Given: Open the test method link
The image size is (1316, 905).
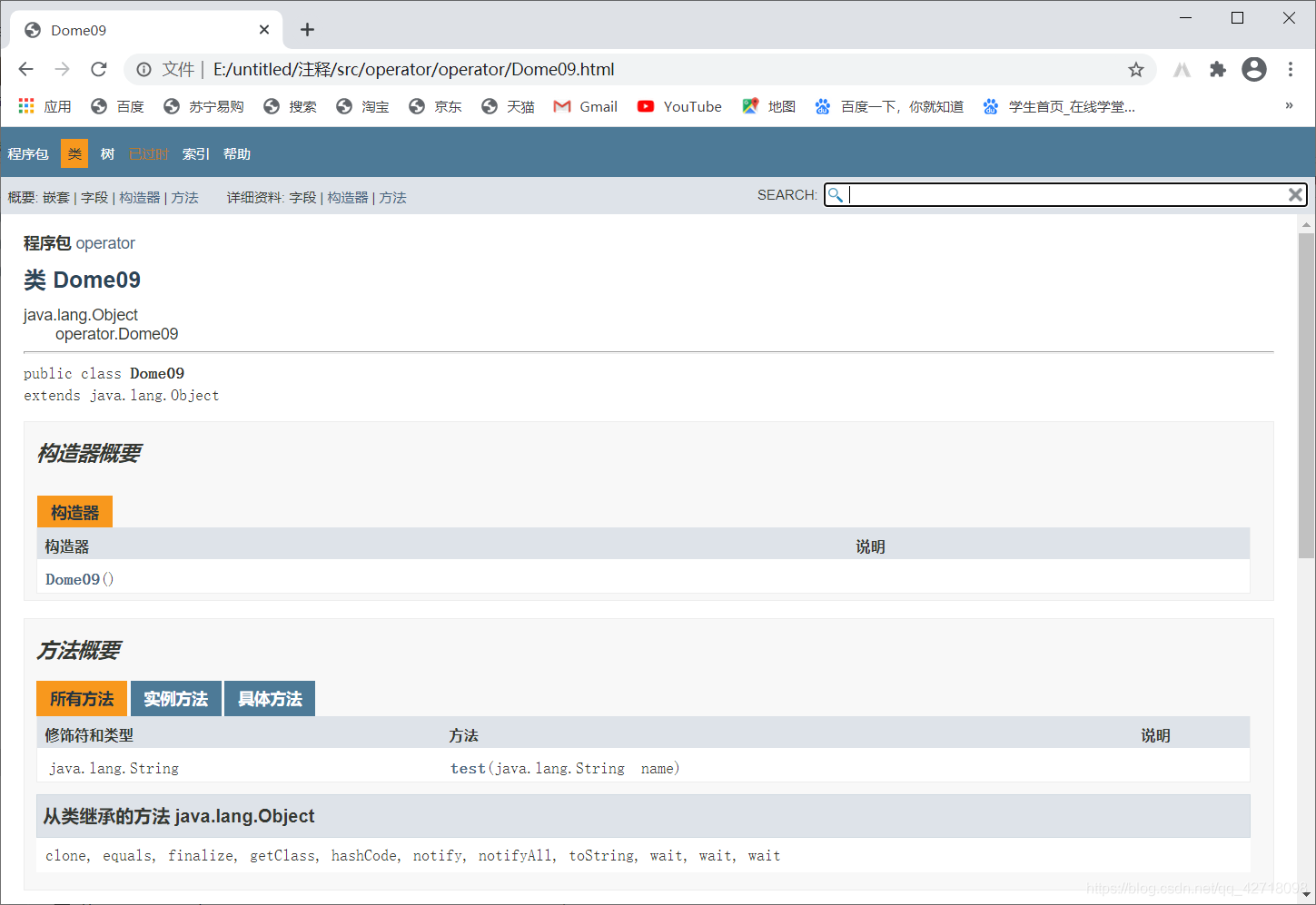Looking at the screenshot, I should coord(468,768).
